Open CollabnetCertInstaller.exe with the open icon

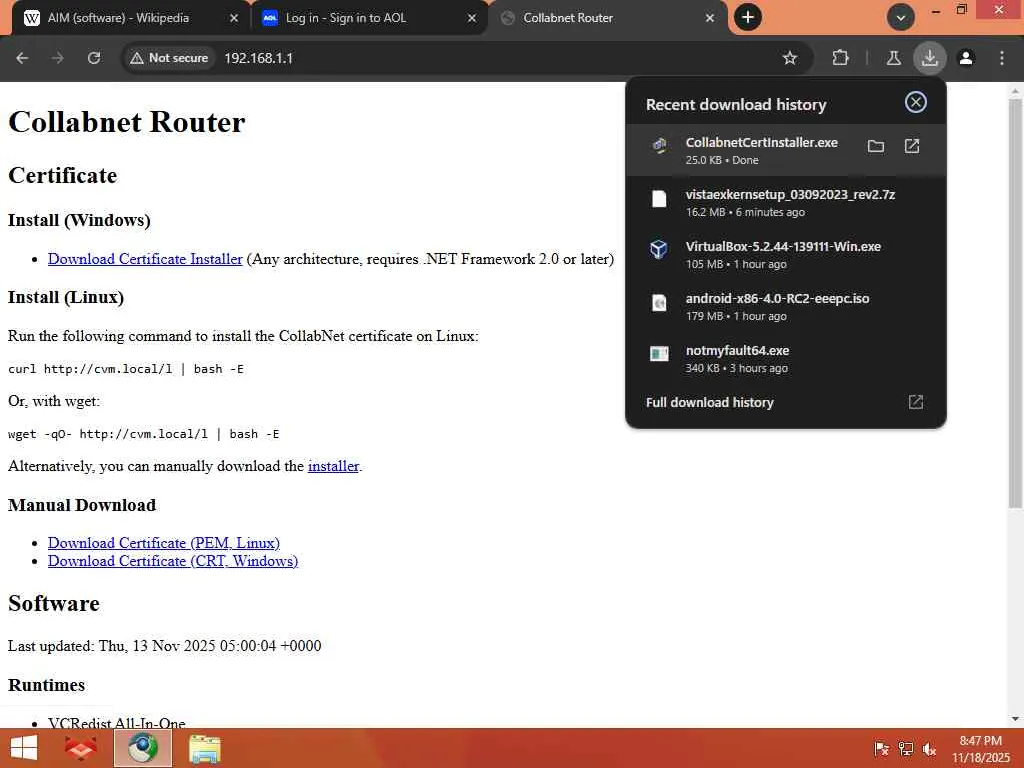coord(912,146)
